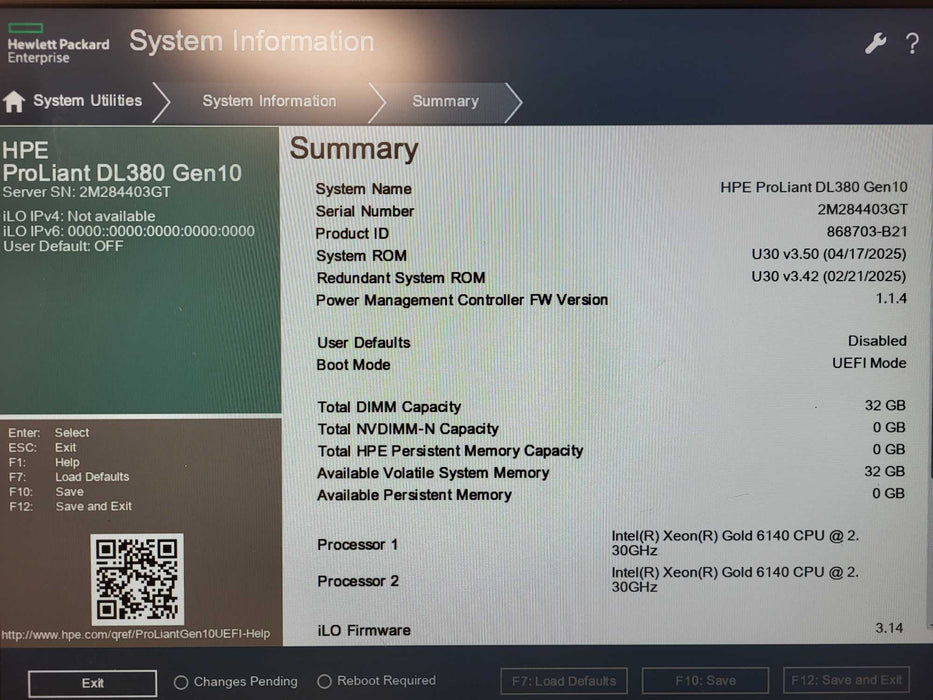Click the Summary page heading

[354, 149]
